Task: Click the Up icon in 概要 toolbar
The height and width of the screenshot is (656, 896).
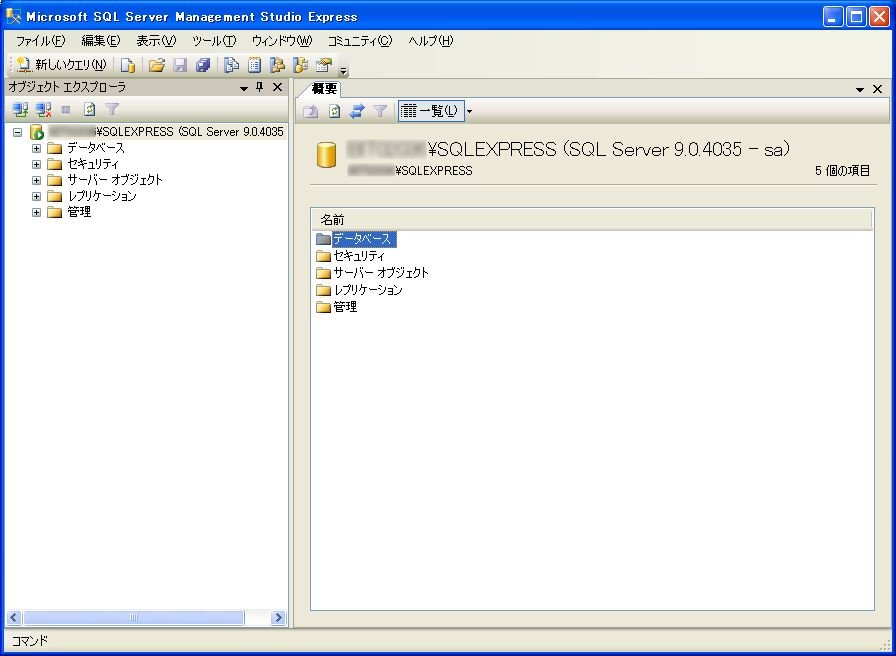Action: (x=311, y=111)
